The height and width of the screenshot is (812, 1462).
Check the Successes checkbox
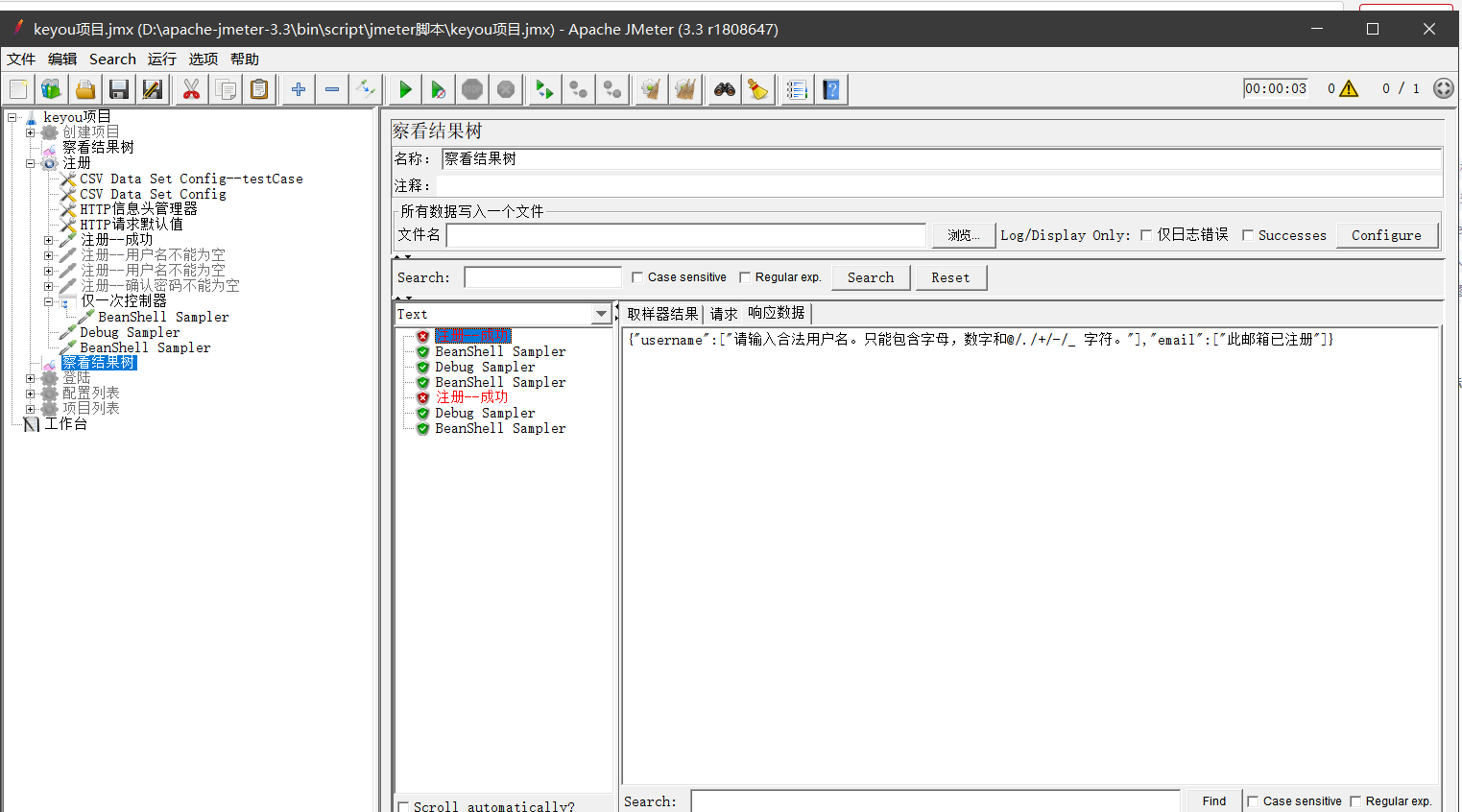coord(1249,234)
